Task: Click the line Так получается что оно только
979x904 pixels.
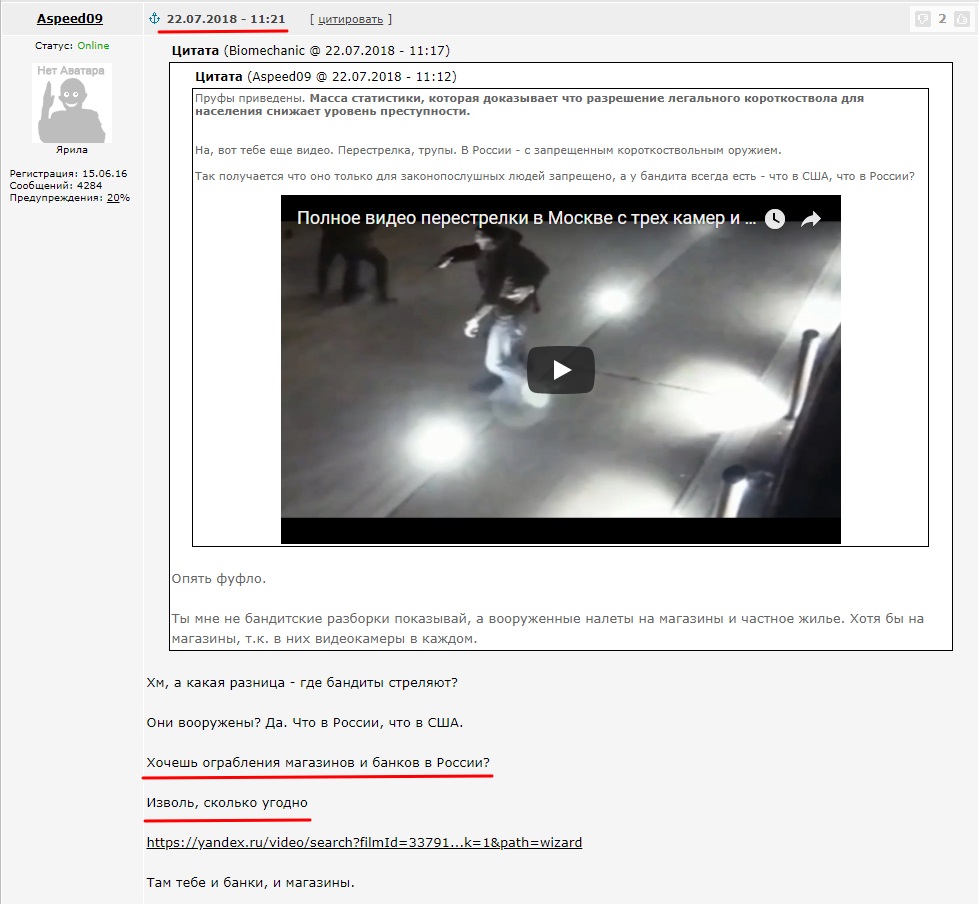Action: (554, 176)
